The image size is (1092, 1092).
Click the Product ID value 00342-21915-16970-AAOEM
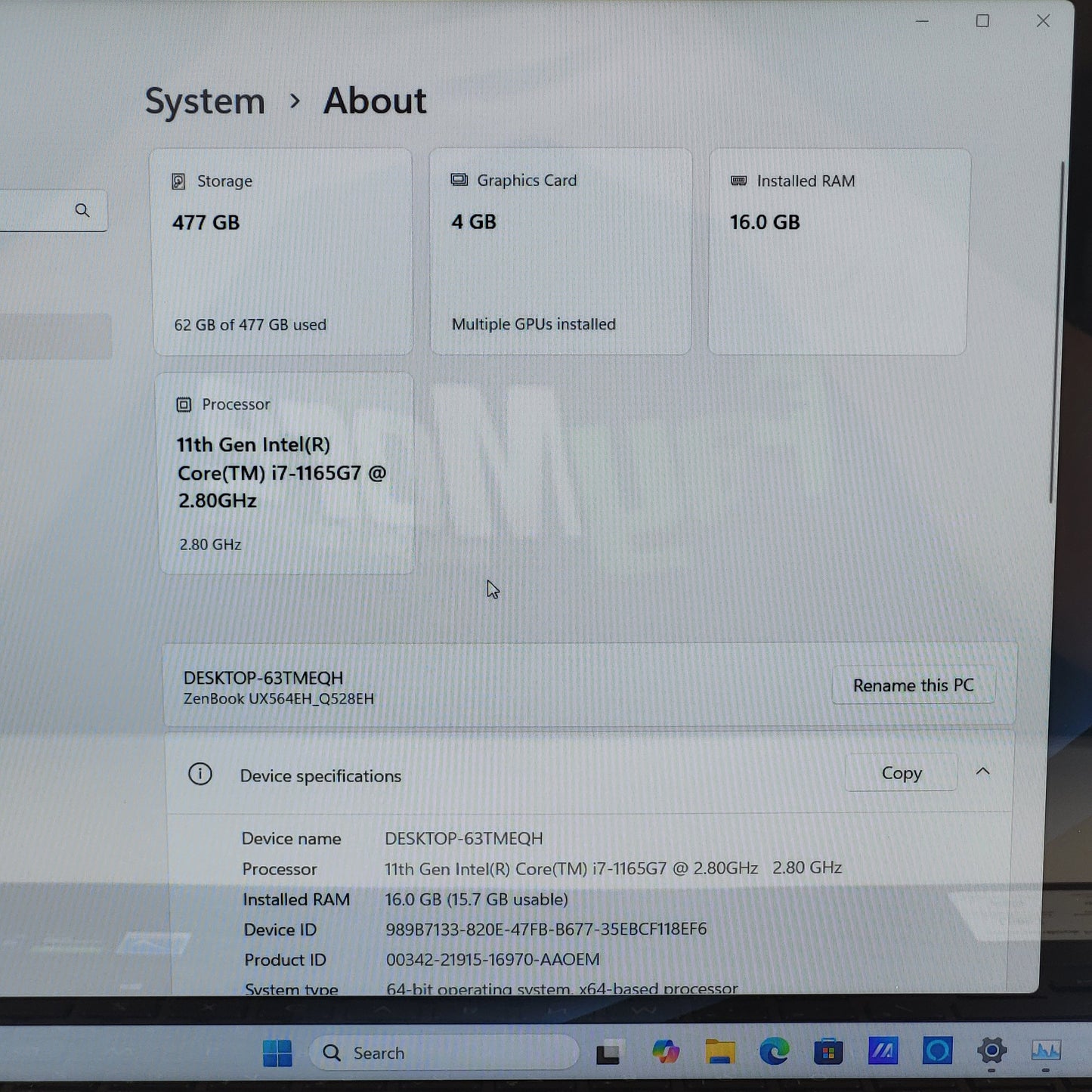point(493,959)
